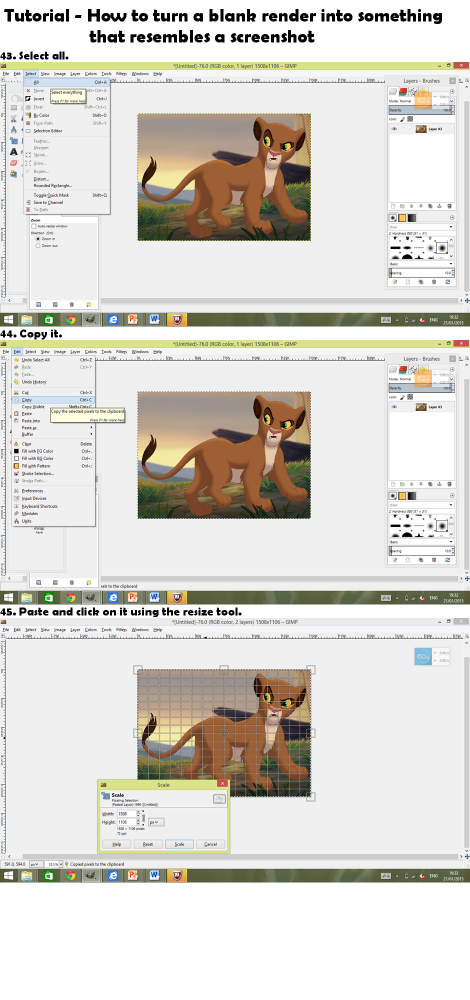Viewport: 470px width, 1000px height.
Task: Choose Undo Select All in Edit menu
Action: 53,360
